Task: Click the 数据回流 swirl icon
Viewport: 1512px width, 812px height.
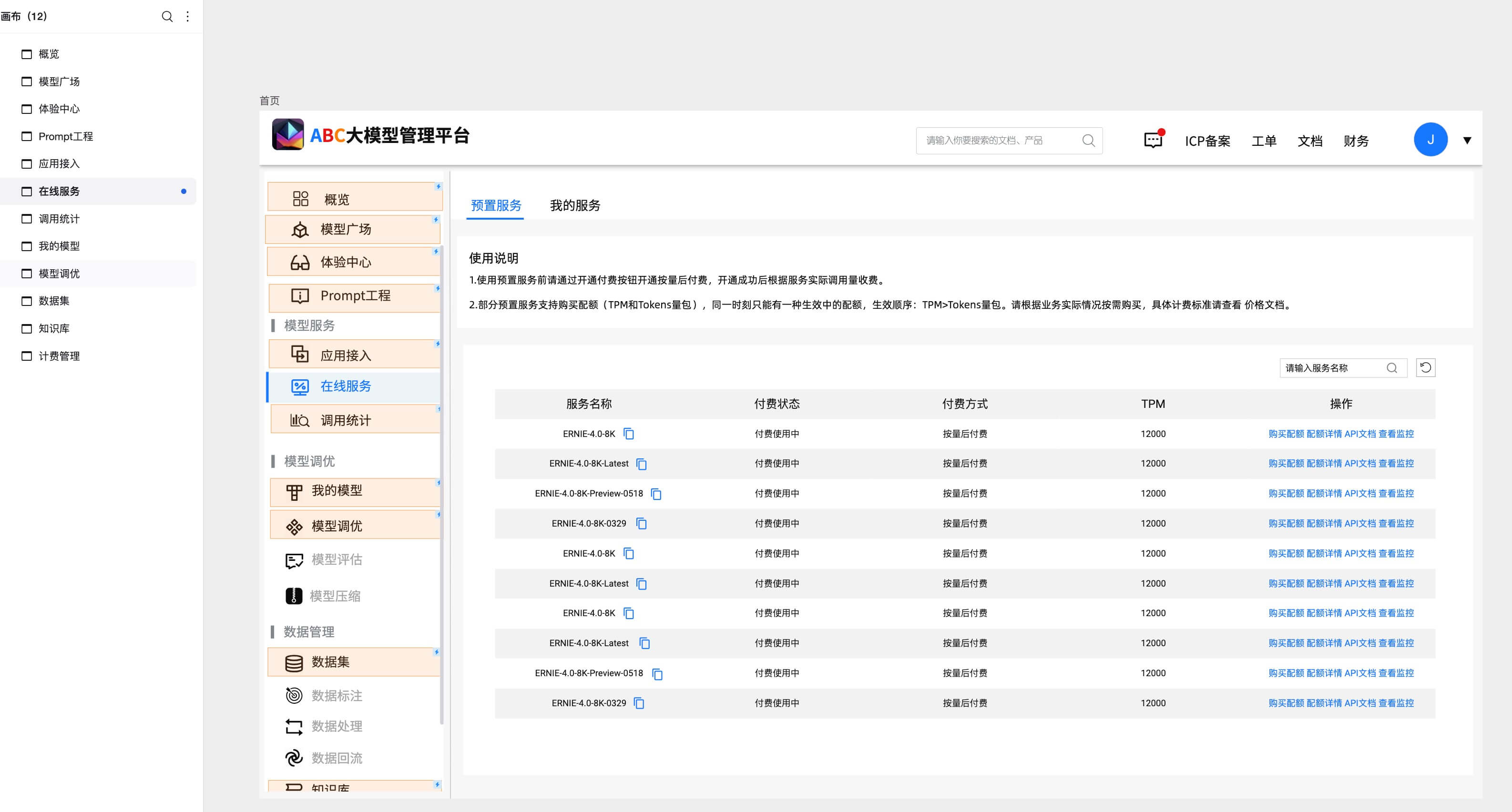Action: tap(294, 758)
